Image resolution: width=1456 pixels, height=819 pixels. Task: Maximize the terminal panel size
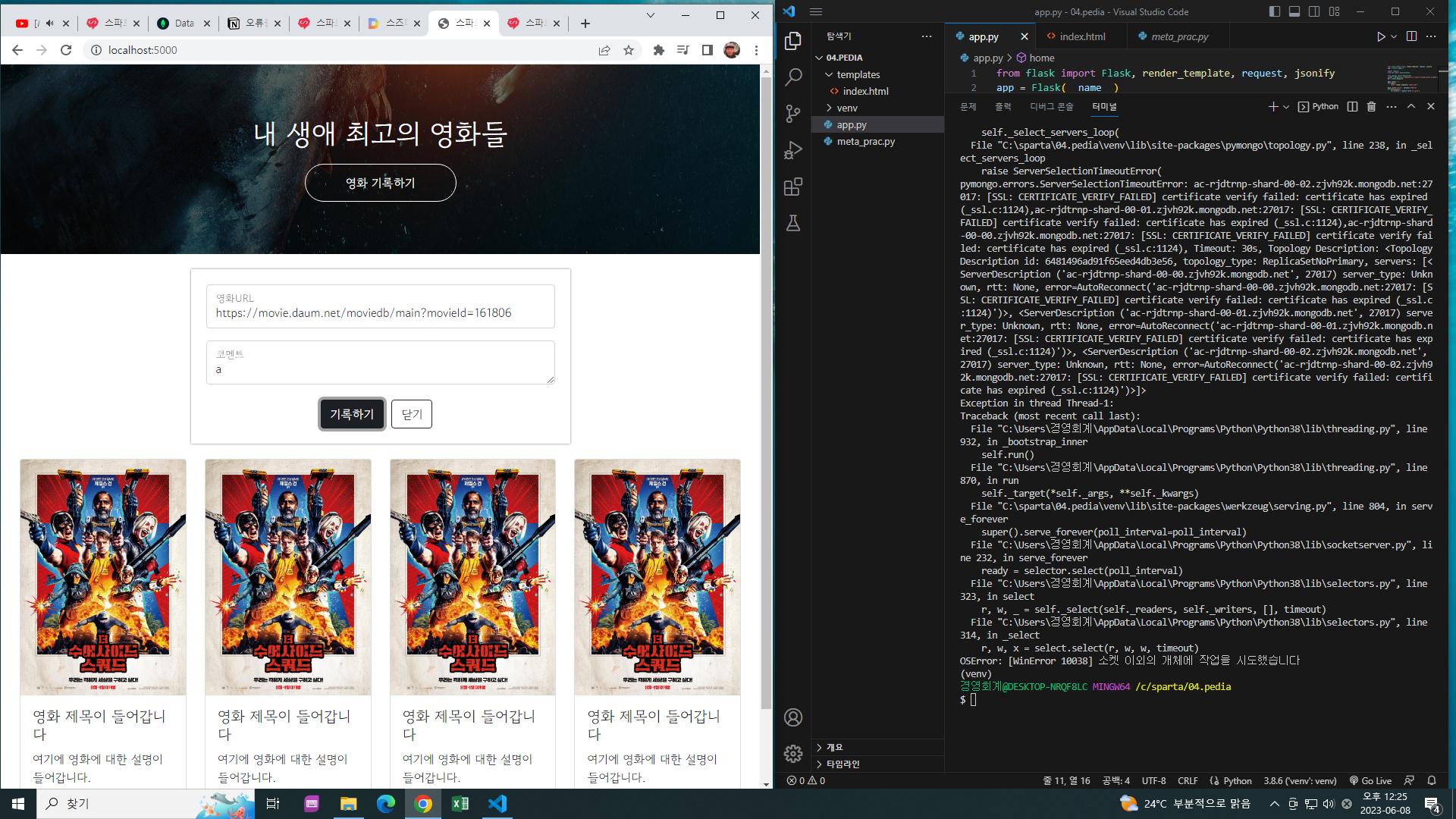coord(1411,107)
